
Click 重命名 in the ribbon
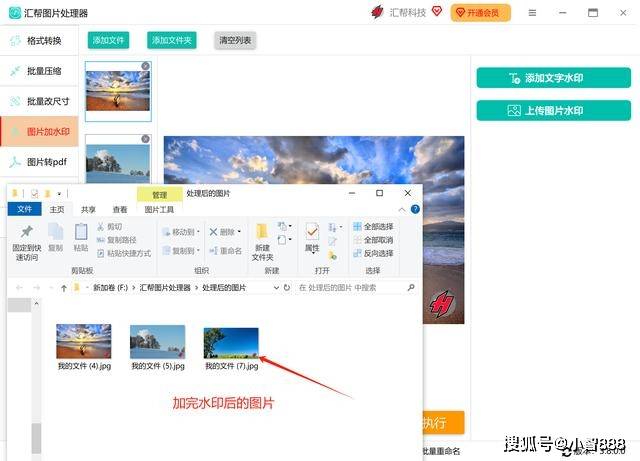click(225, 250)
